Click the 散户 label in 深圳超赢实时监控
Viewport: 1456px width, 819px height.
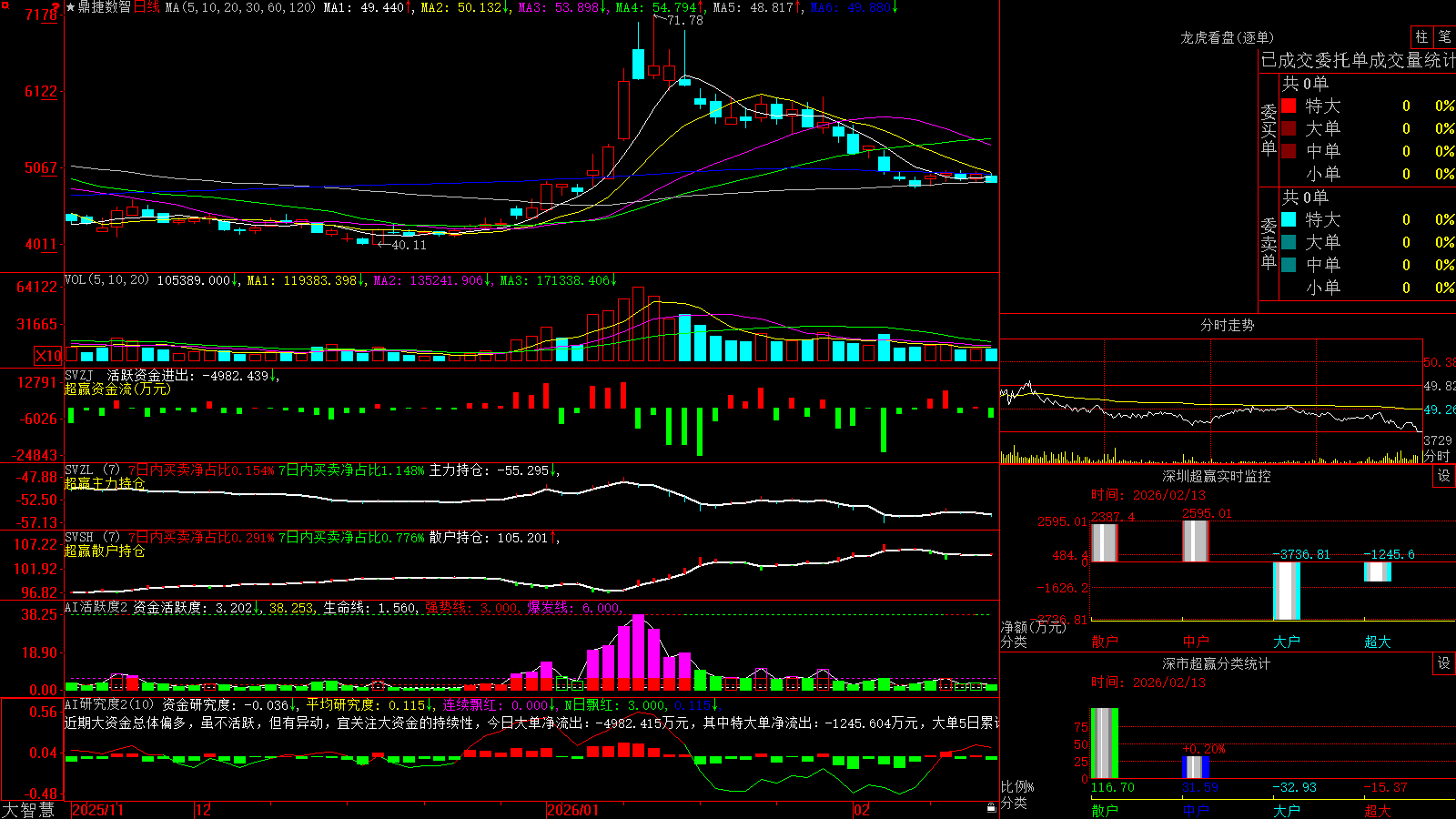(1105, 642)
